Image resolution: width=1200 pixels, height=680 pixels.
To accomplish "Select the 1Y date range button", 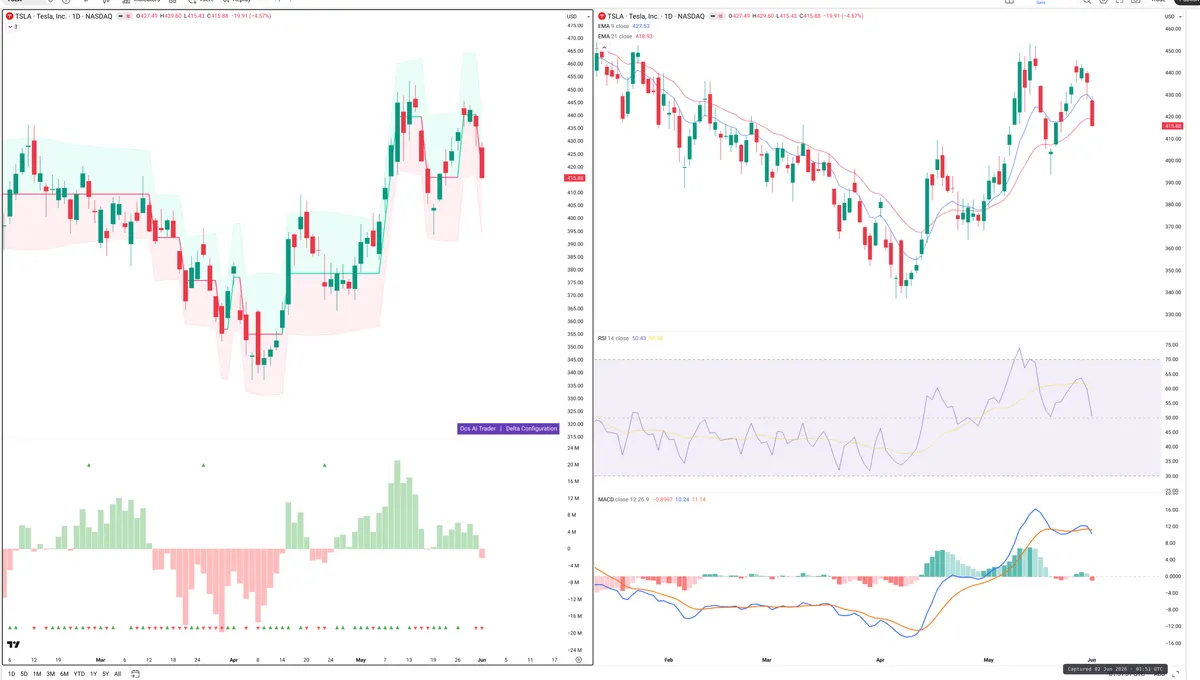I will click(x=93, y=674).
